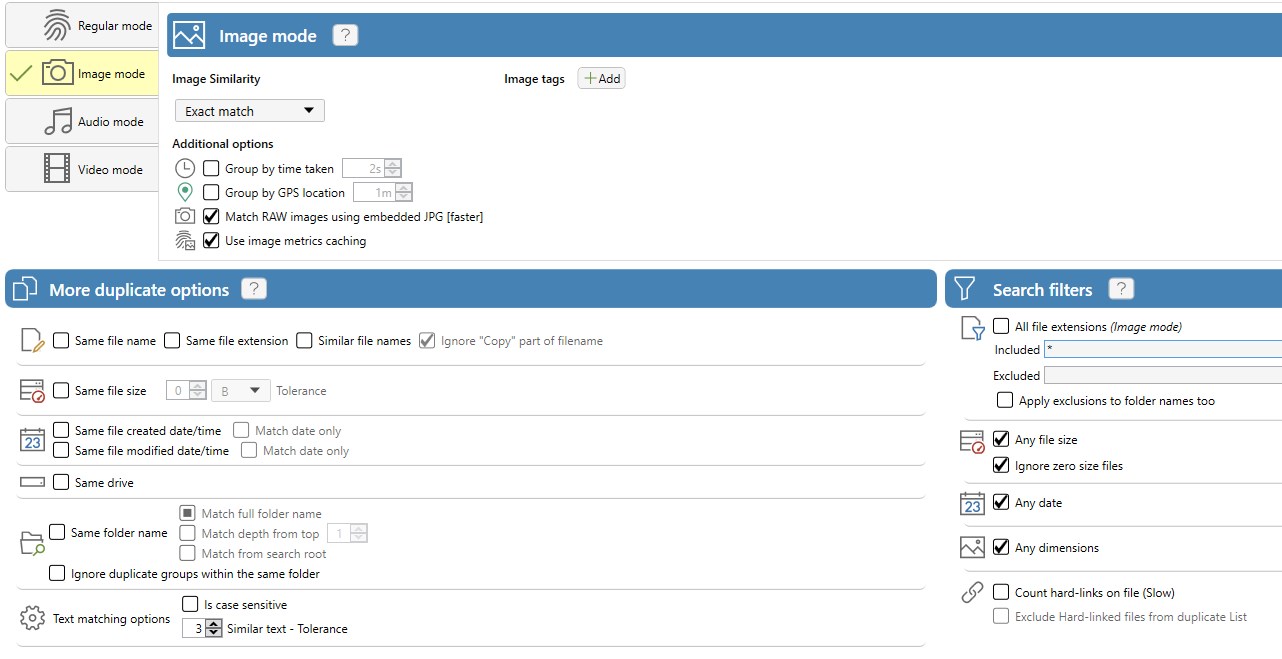Click the GPS location pin icon
The image size is (1282, 659).
pos(185,192)
